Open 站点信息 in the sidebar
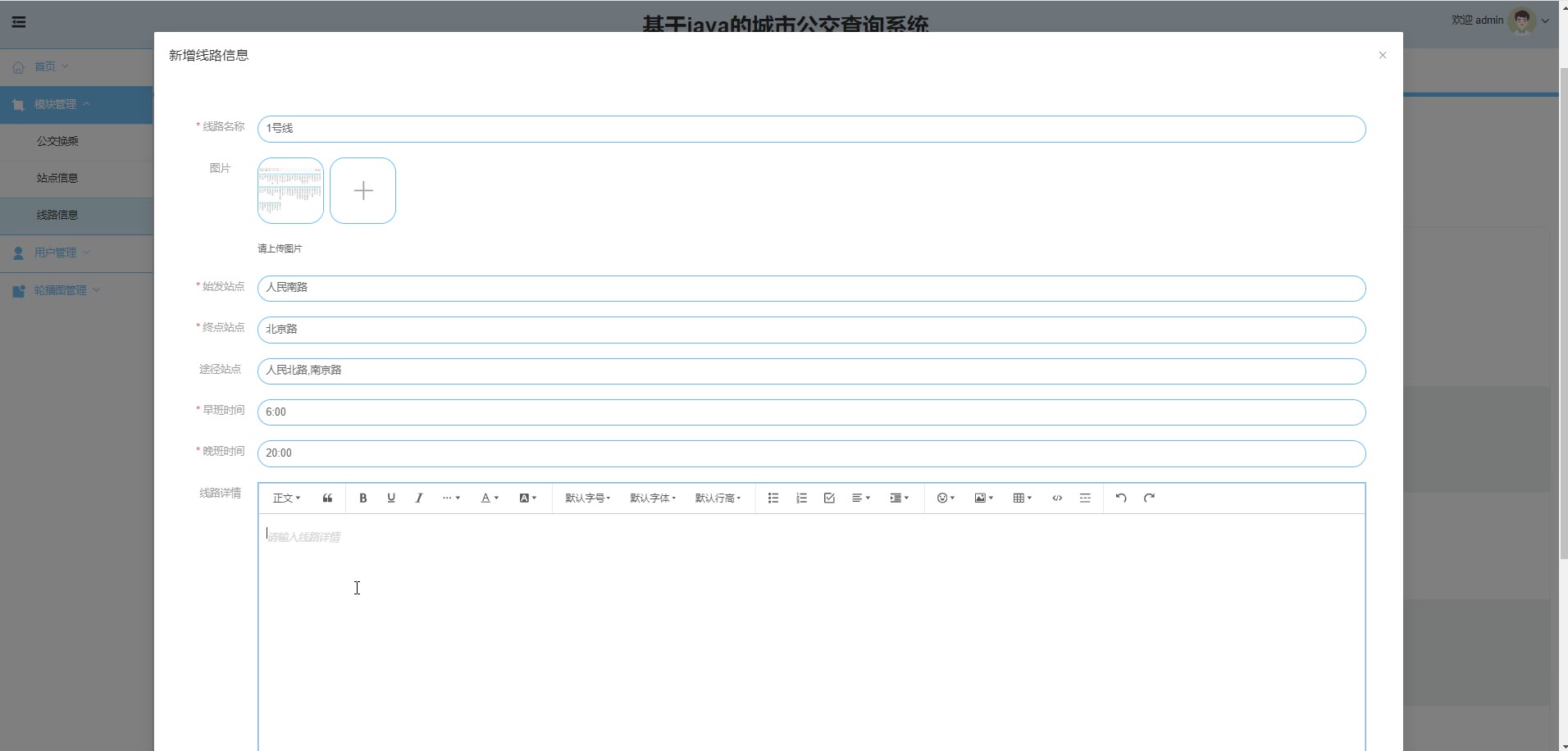 click(76, 178)
